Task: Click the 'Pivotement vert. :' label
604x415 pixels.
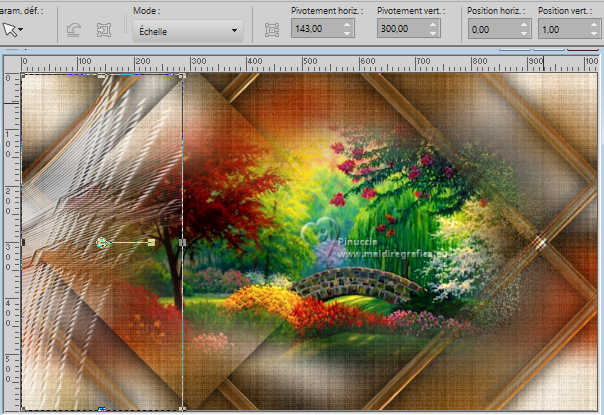Action: (411, 11)
